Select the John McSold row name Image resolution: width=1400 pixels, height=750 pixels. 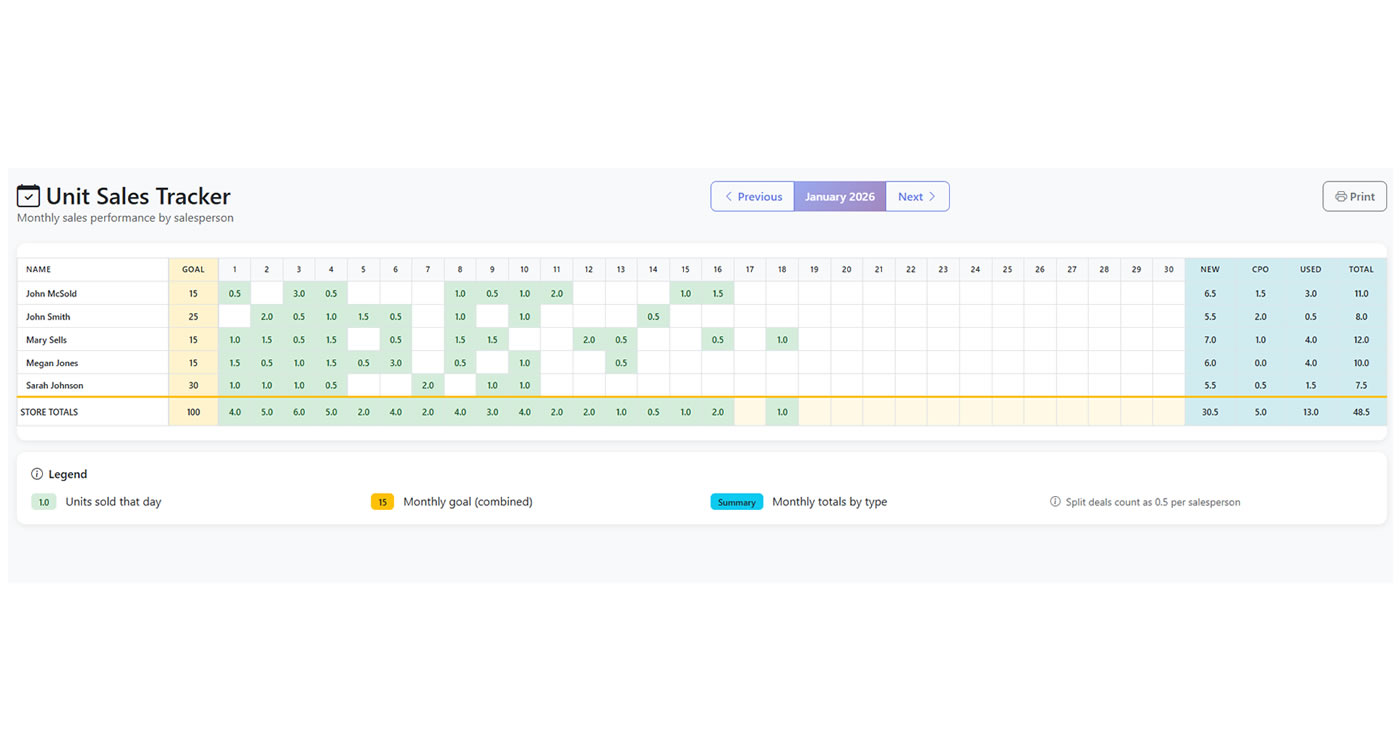click(x=51, y=294)
